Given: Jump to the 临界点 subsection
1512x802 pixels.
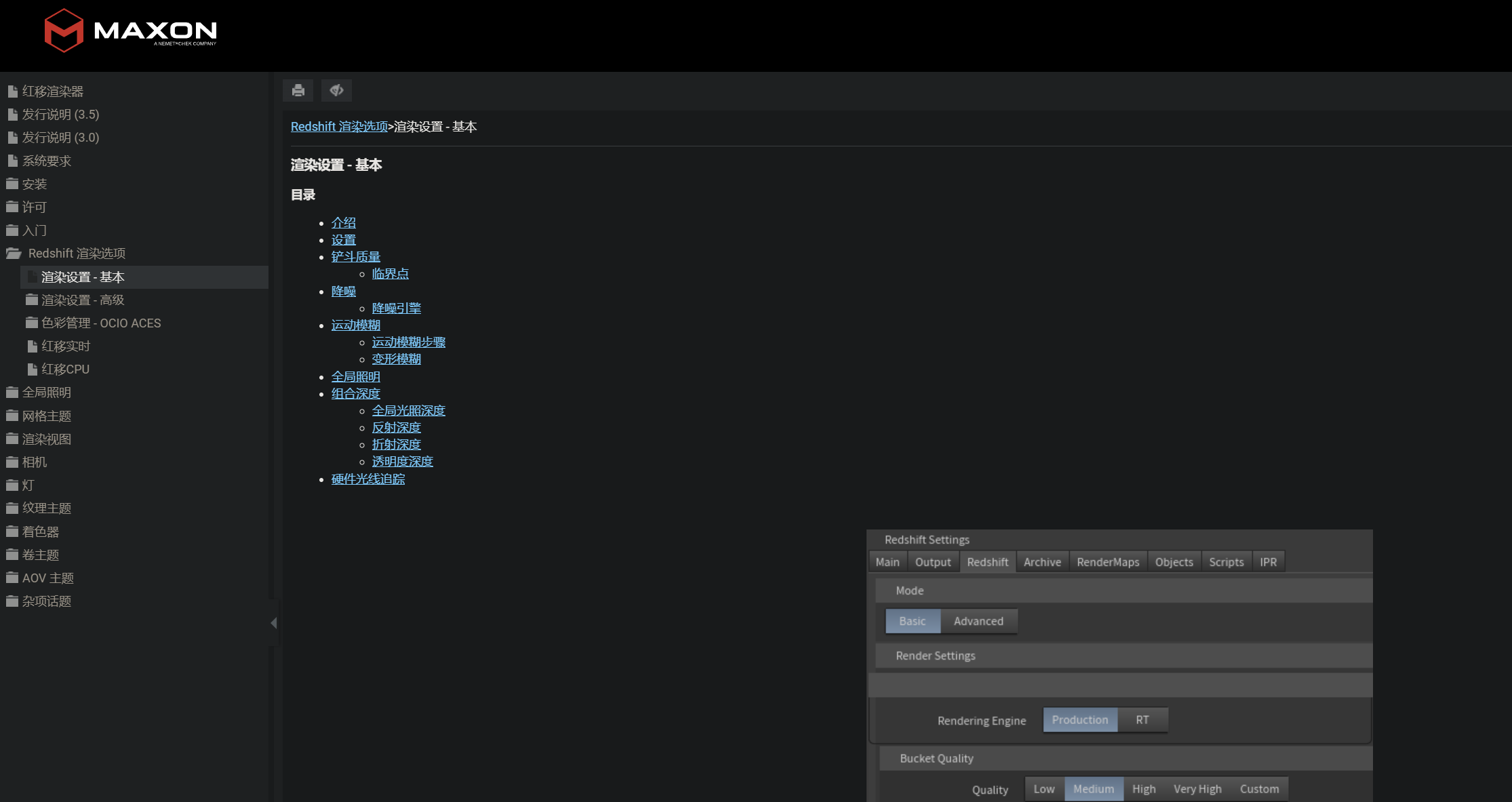Looking at the screenshot, I should pyautogui.click(x=391, y=273).
